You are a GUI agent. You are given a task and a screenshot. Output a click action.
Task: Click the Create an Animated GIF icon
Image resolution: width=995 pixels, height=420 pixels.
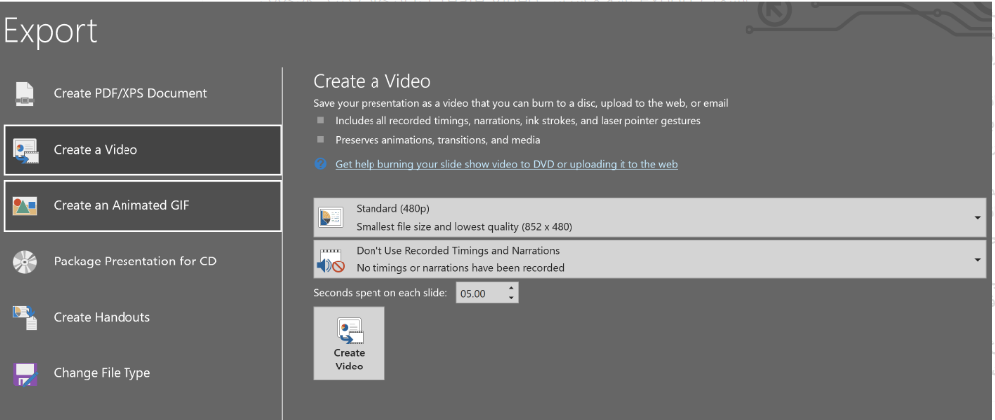tap(25, 206)
